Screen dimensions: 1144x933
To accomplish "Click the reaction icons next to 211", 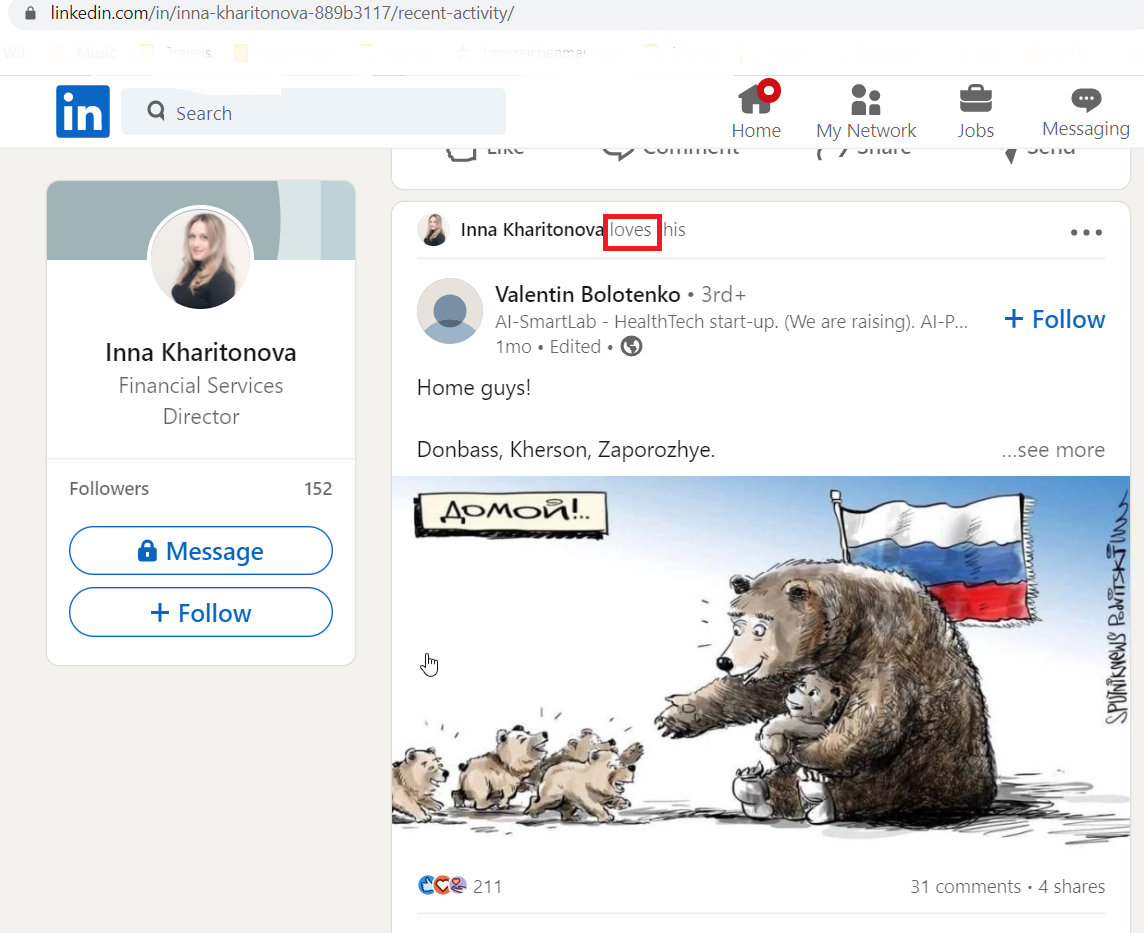I will coord(442,886).
